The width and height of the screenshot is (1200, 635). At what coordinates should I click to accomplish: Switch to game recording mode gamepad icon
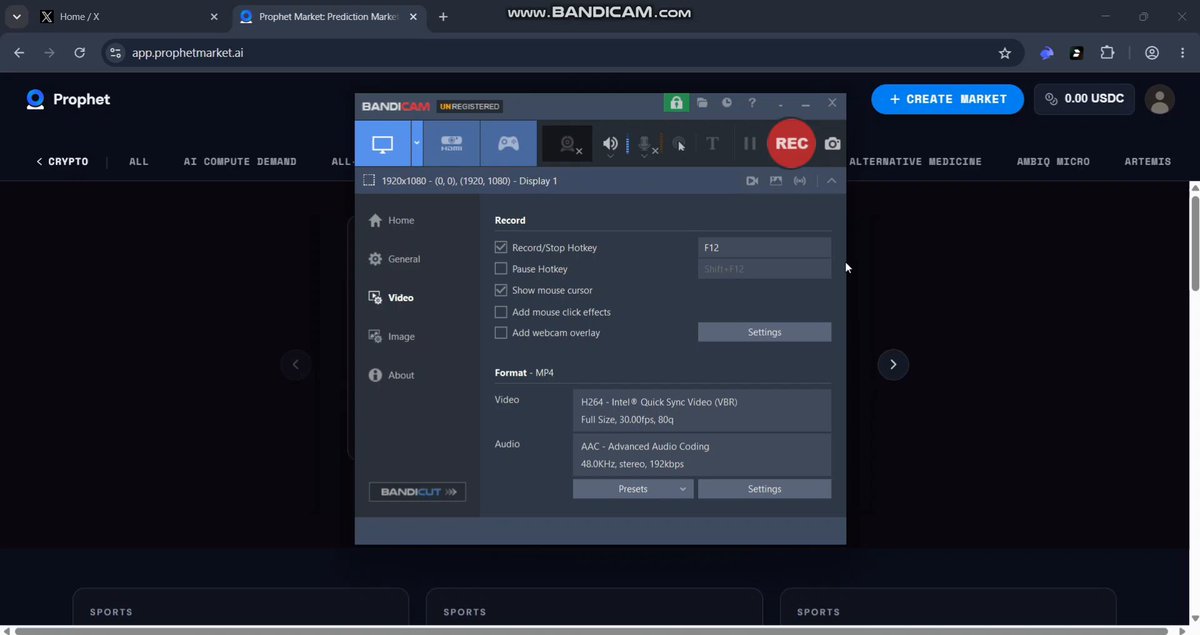pyautogui.click(x=509, y=144)
